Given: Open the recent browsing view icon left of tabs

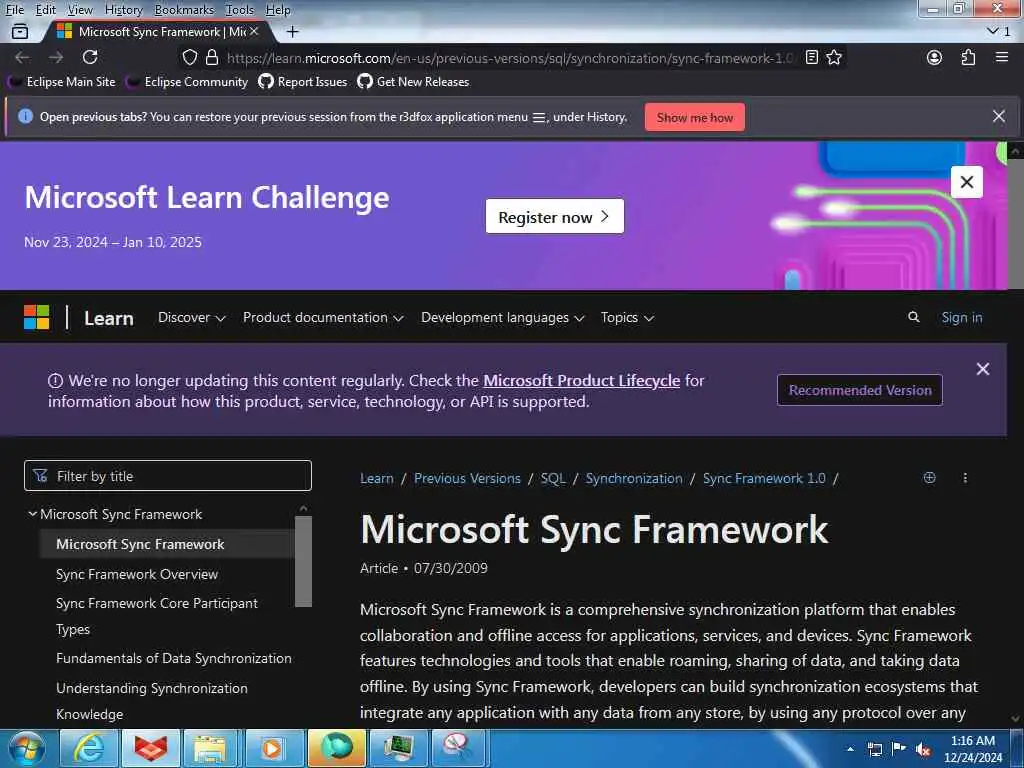Looking at the screenshot, I should tap(20, 31).
